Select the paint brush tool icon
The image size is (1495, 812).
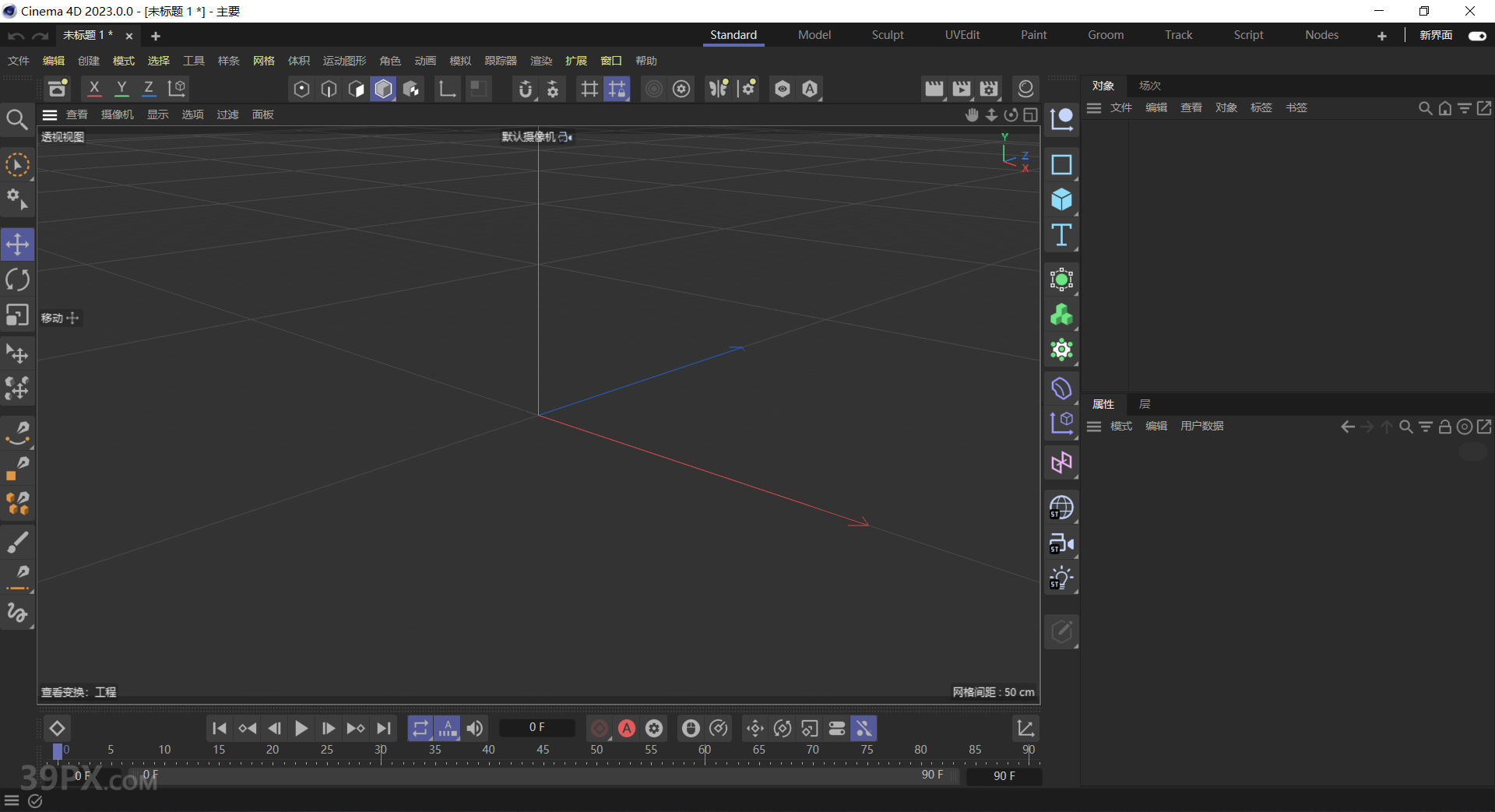(17, 542)
